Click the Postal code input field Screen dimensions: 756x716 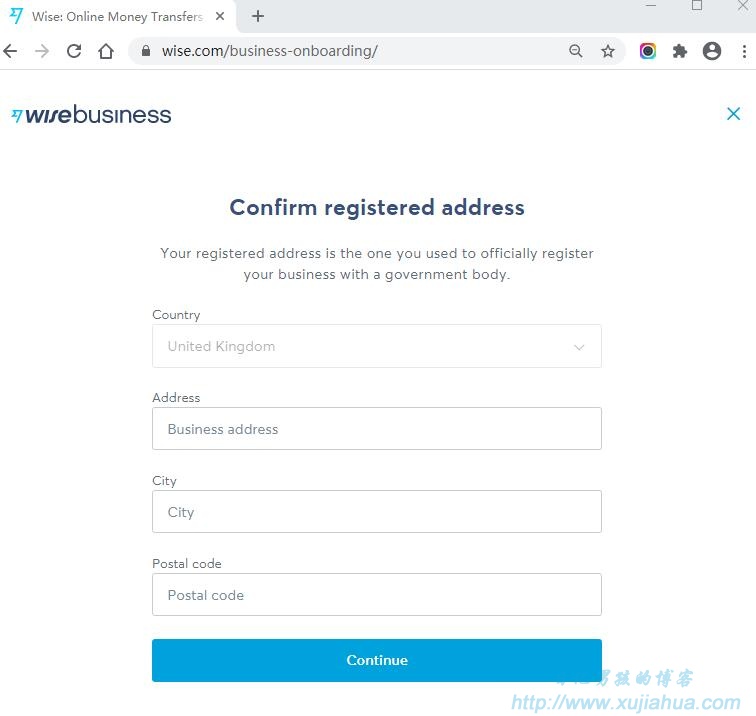pyautogui.click(x=377, y=594)
